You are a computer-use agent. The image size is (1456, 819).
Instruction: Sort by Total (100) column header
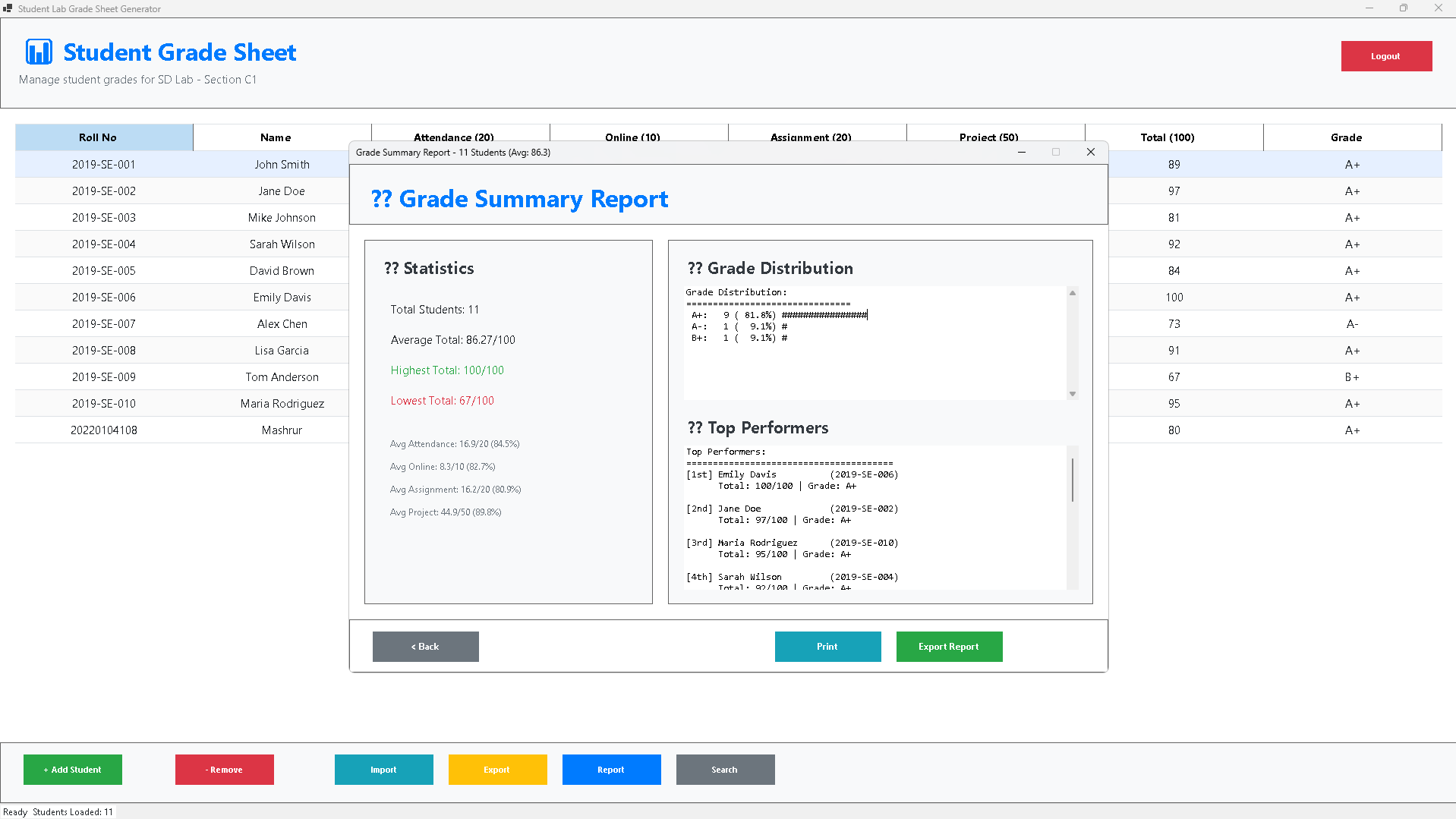pyautogui.click(x=1174, y=137)
